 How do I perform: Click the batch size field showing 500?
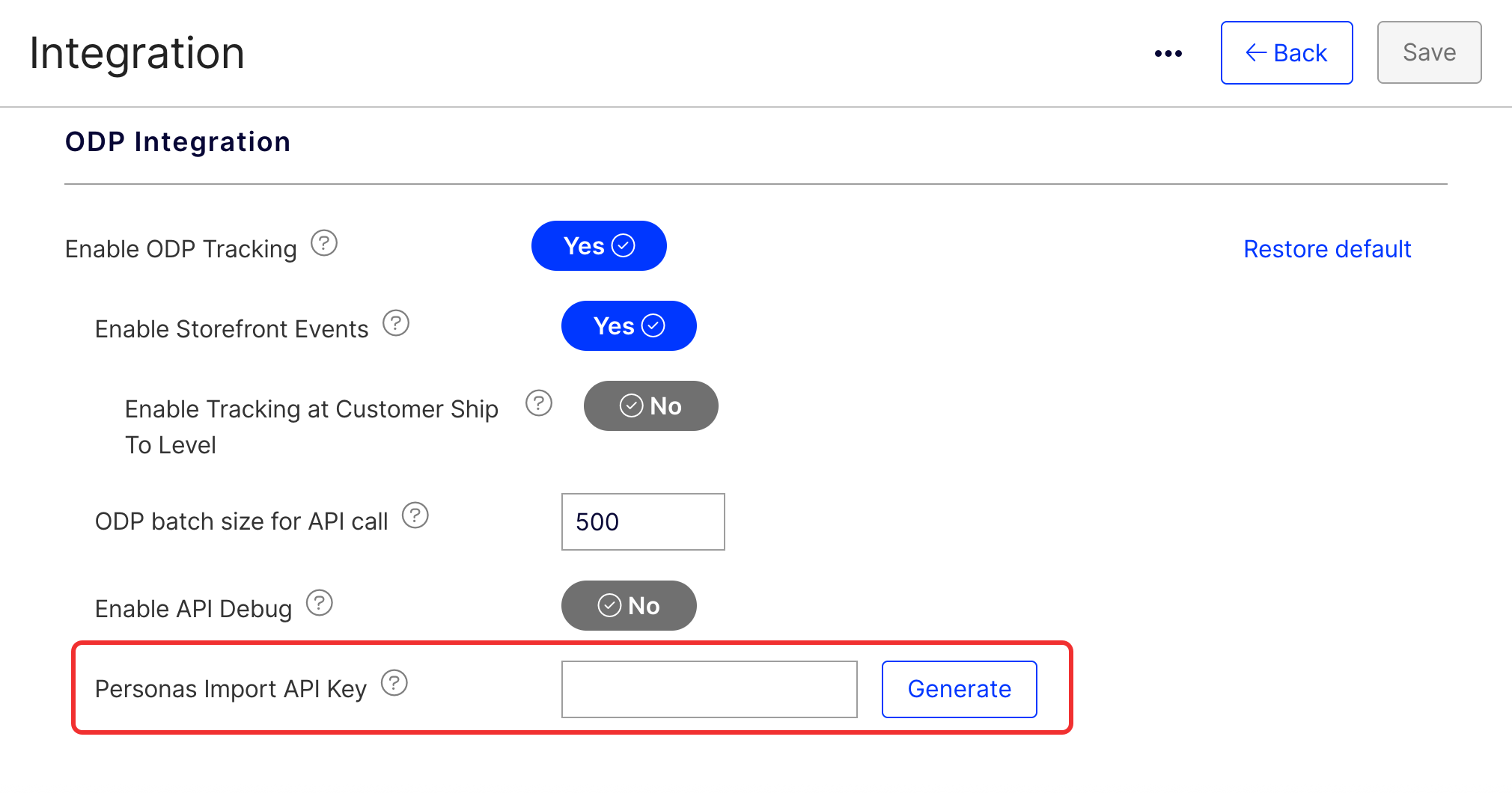click(x=642, y=521)
